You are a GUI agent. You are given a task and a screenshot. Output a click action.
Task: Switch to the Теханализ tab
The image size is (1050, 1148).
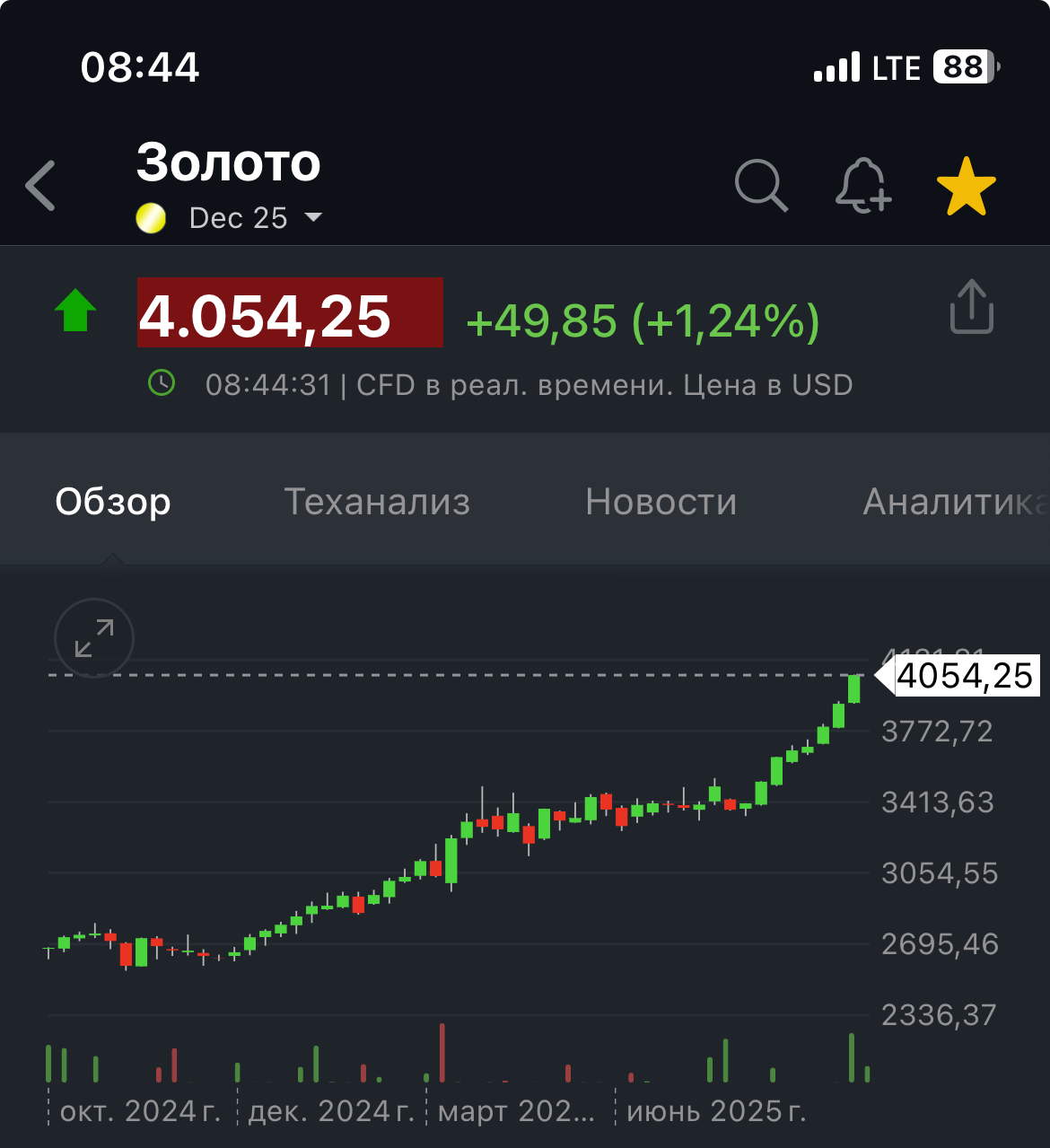pos(377,502)
